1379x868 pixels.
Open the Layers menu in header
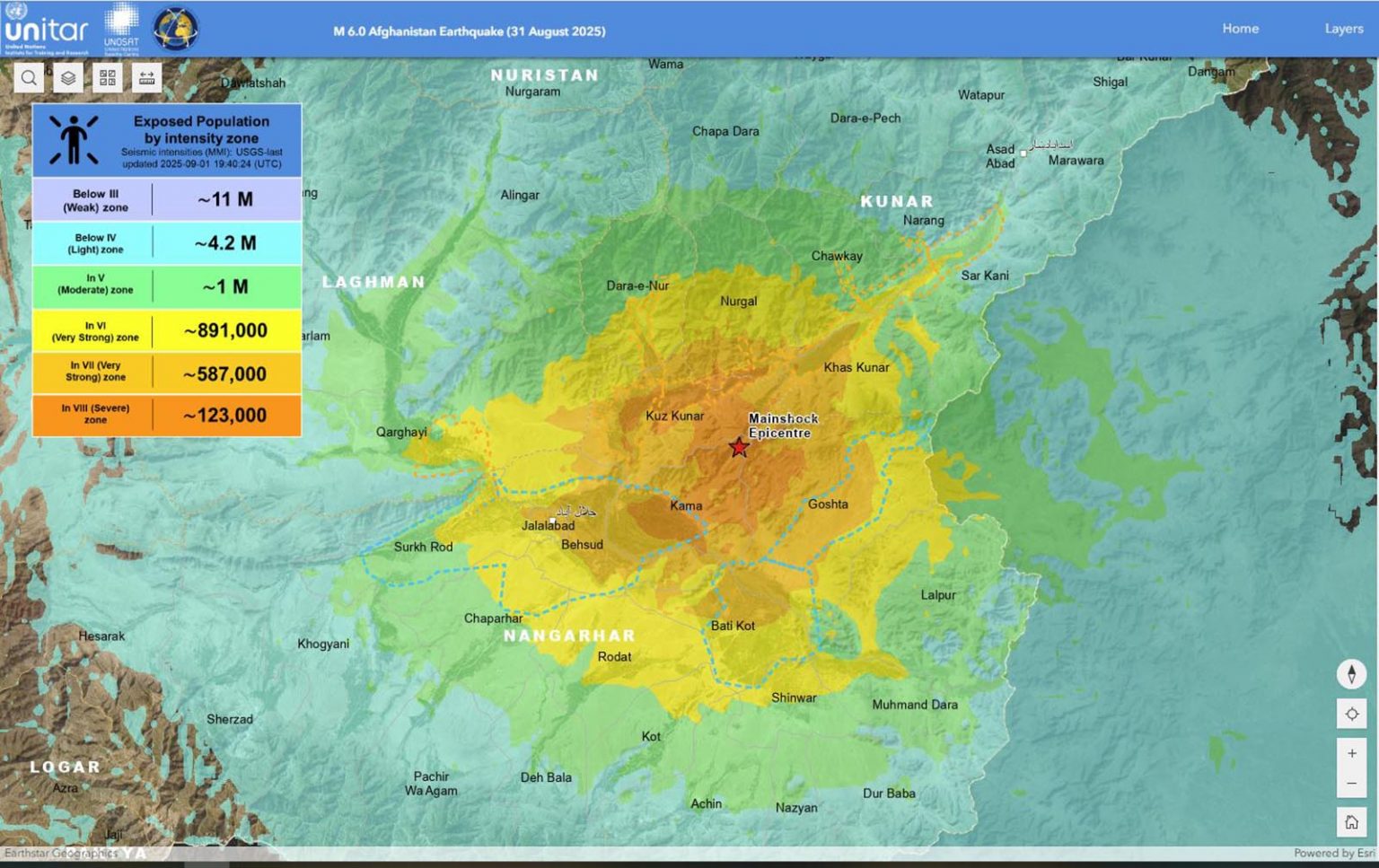tap(1343, 29)
